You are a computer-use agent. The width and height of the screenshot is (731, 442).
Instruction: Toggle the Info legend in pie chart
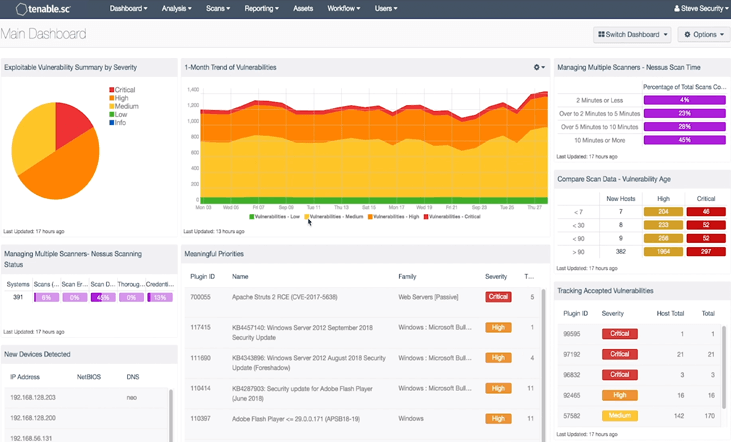[x=118, y=123]
